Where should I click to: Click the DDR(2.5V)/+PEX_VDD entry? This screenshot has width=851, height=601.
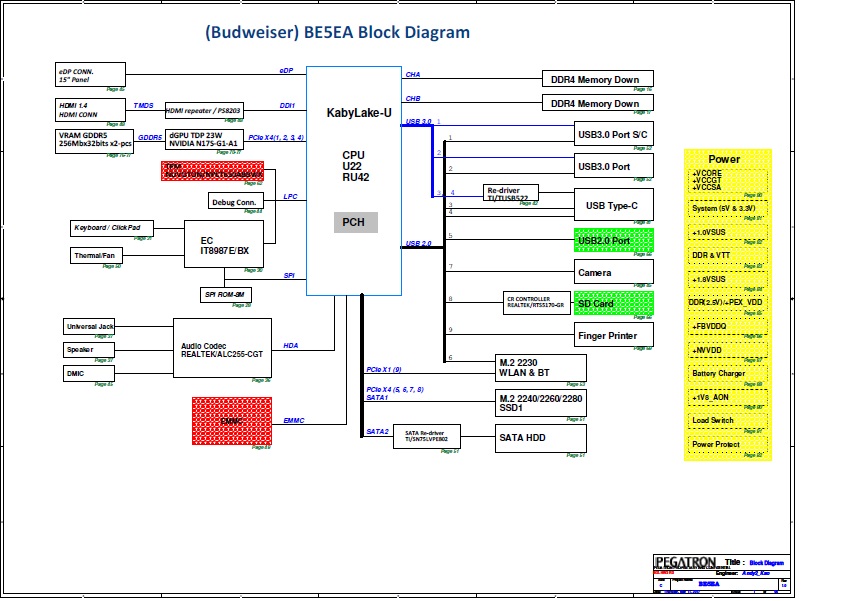click(728, 302)
